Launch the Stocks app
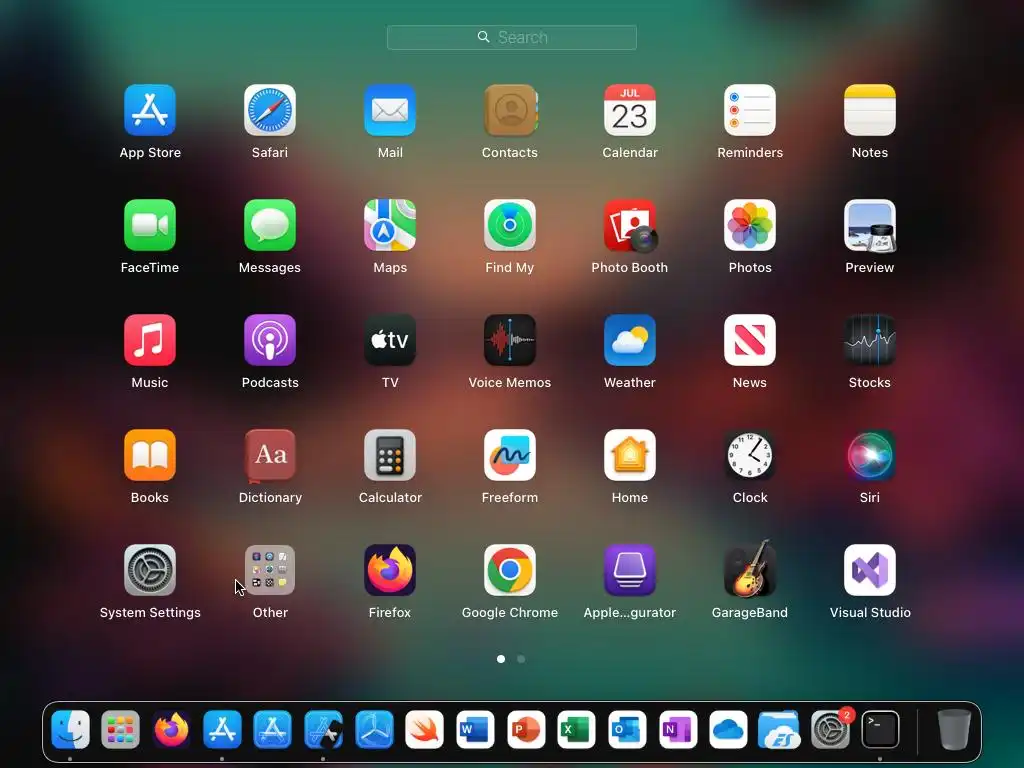Screen dimensions: 1024x768 (870, 340)
